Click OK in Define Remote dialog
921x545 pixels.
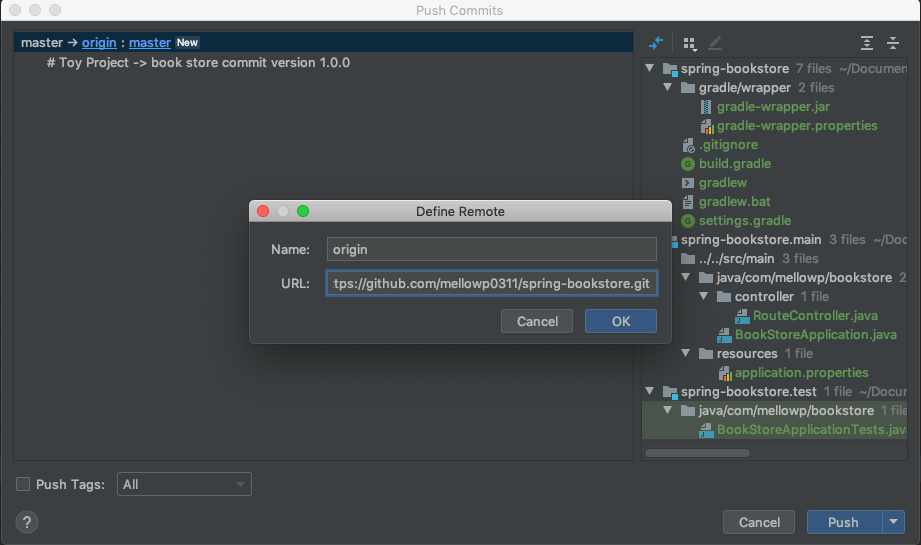pos(621,321)
